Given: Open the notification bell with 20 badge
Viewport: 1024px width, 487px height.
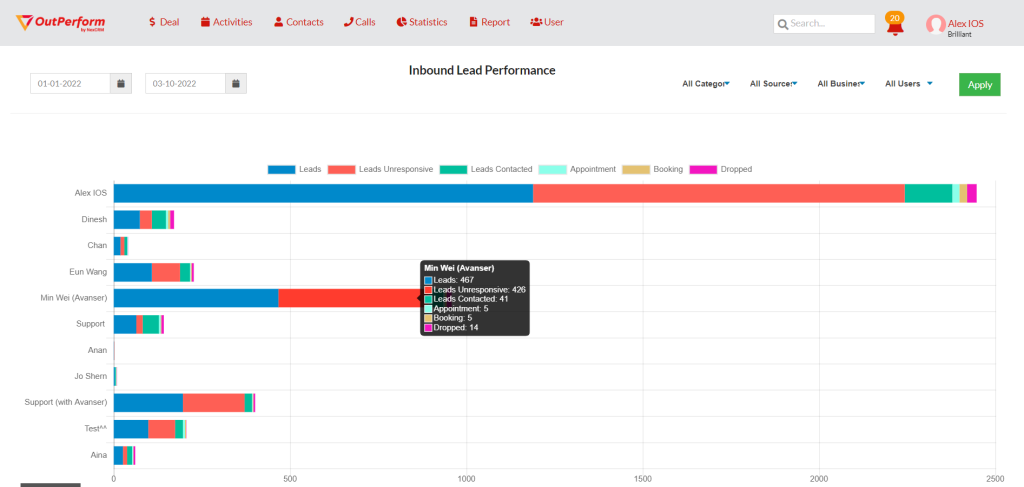Looking at the screenshot, I should click(895, 25).
